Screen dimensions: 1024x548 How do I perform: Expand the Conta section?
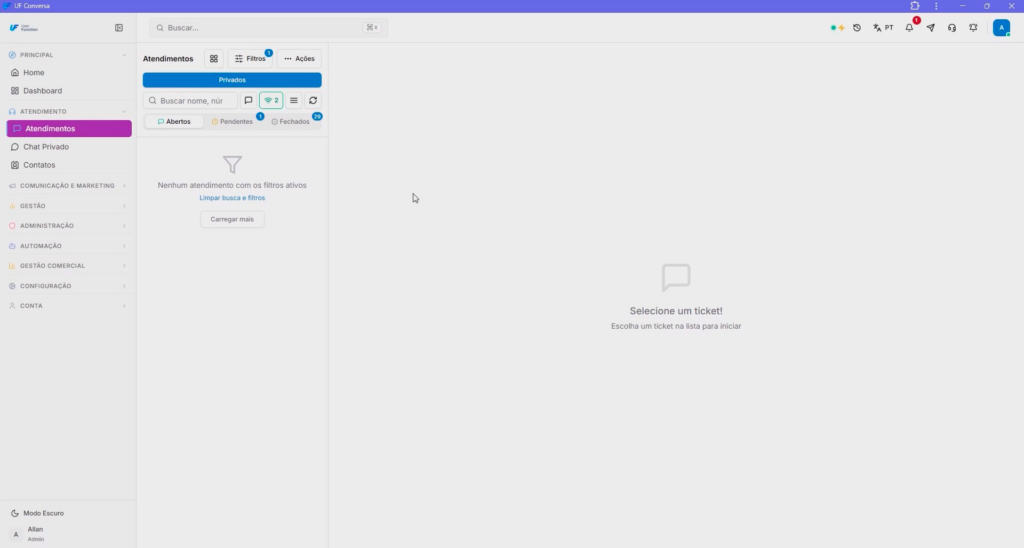[x=69, y=306]
